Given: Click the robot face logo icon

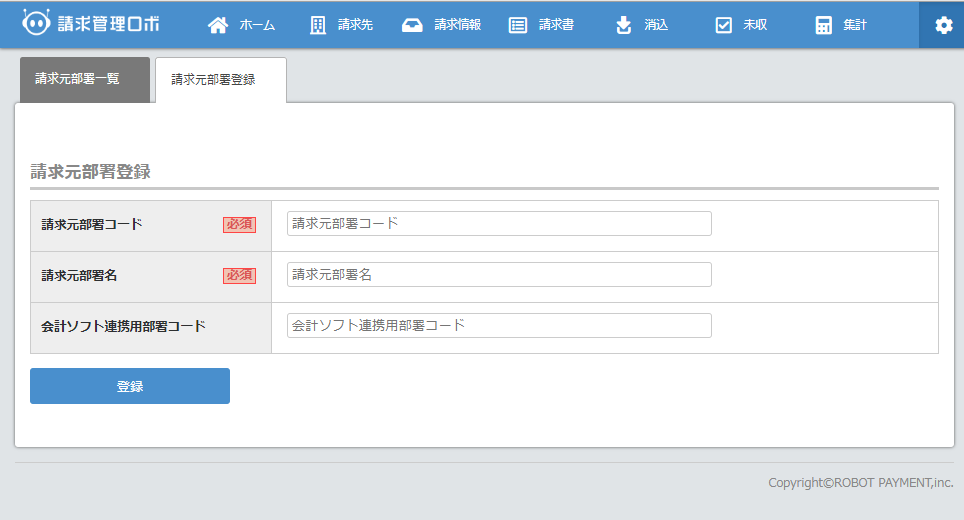Looking at the screenshot, I should [x=36, y=23].
